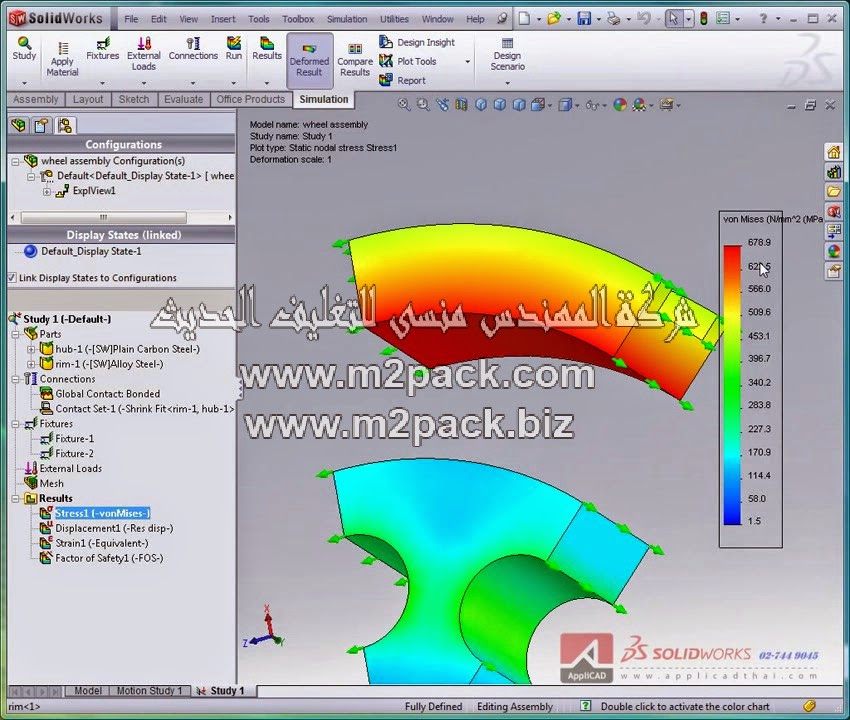Switch to the Sketch tab

(134, 99)
